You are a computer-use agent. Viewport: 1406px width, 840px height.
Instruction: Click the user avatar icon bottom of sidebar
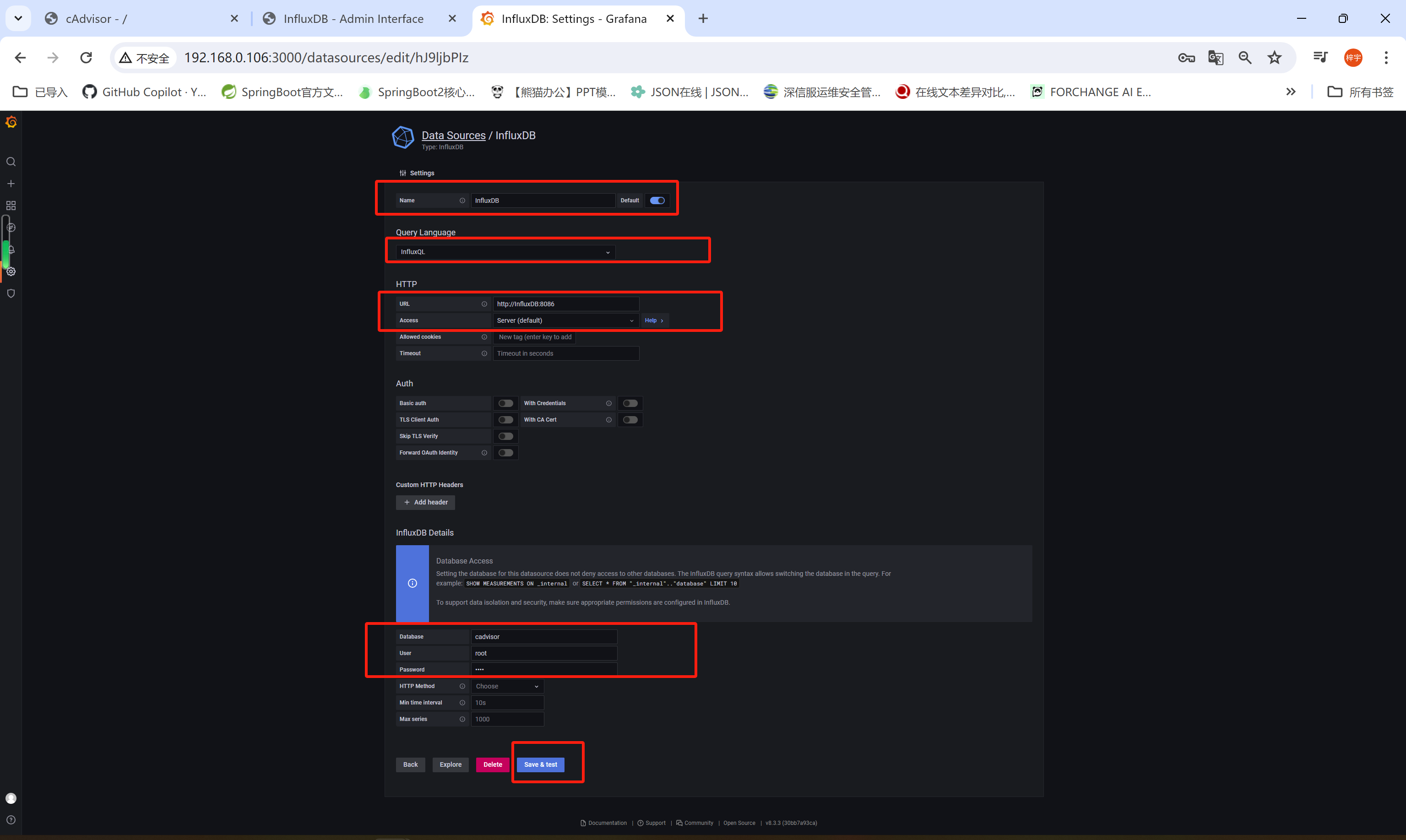[11, 797]
